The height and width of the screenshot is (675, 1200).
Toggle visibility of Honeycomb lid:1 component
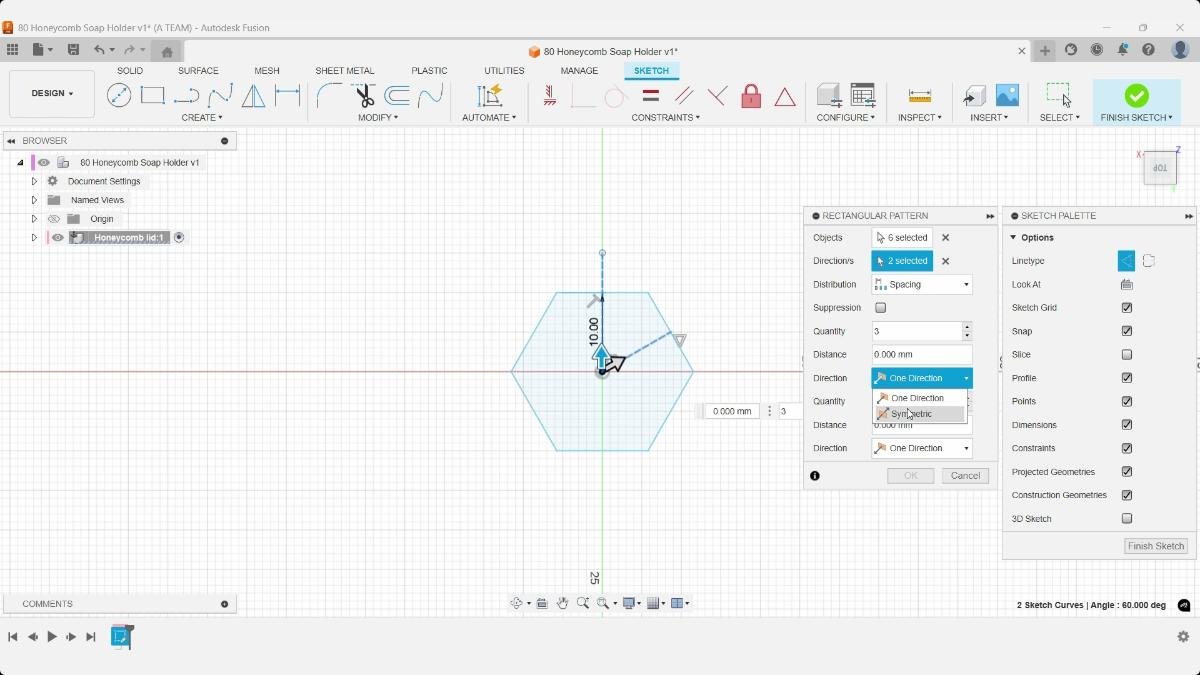coord(58,238)
